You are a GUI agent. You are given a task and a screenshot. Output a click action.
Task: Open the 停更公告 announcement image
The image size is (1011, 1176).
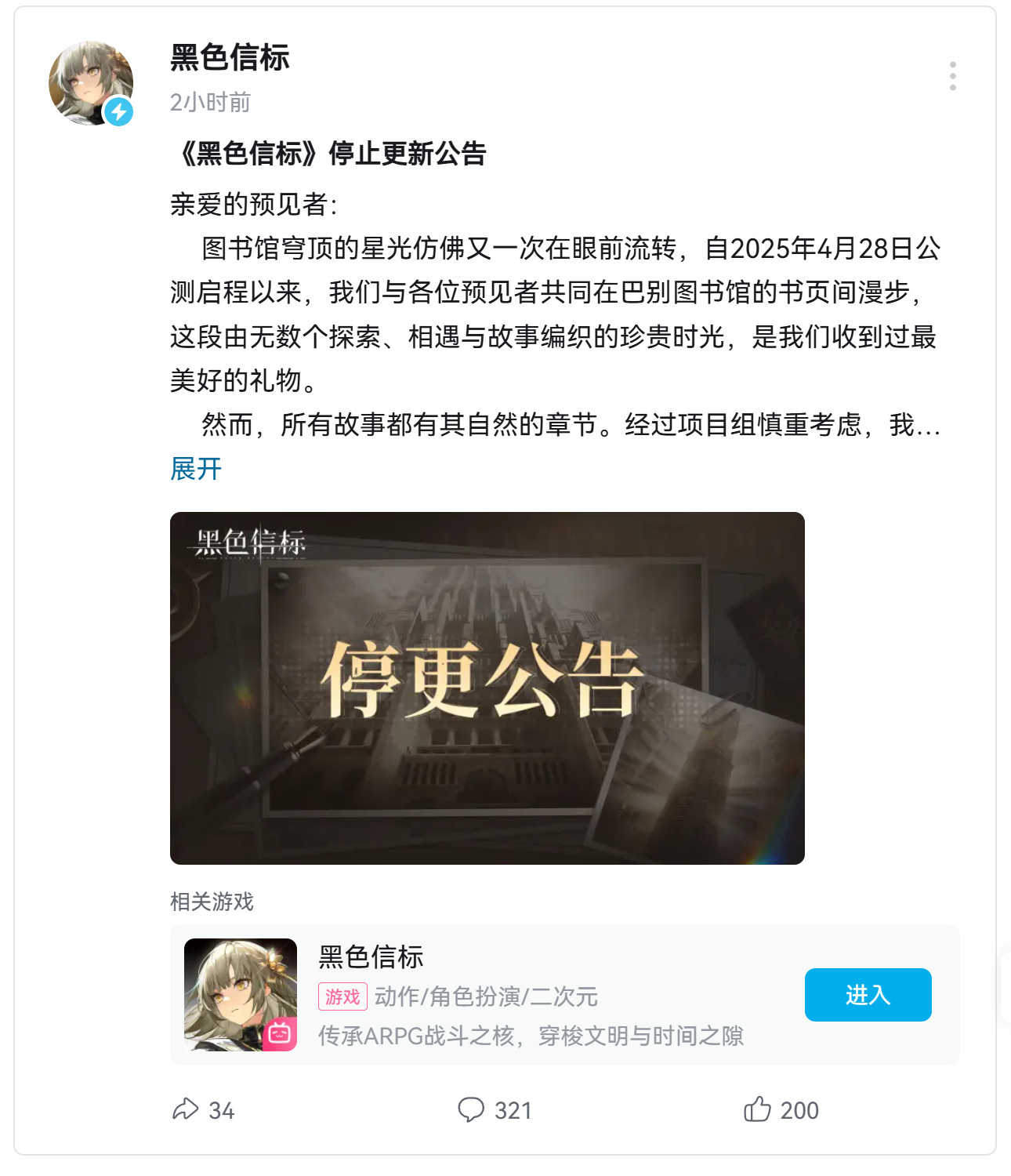tap(487, 688)
